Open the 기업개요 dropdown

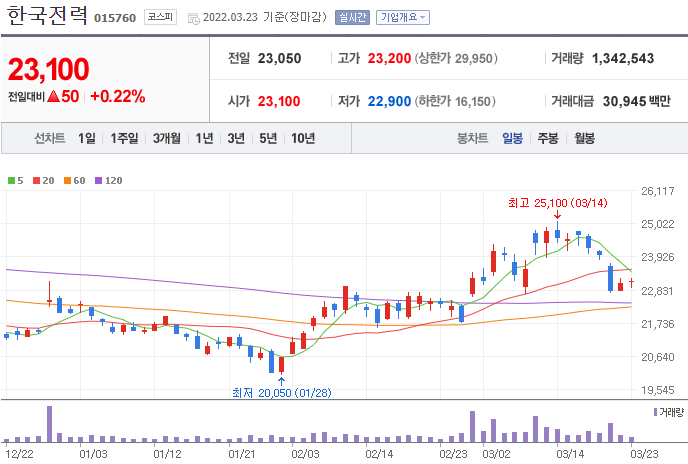[402, 18]
